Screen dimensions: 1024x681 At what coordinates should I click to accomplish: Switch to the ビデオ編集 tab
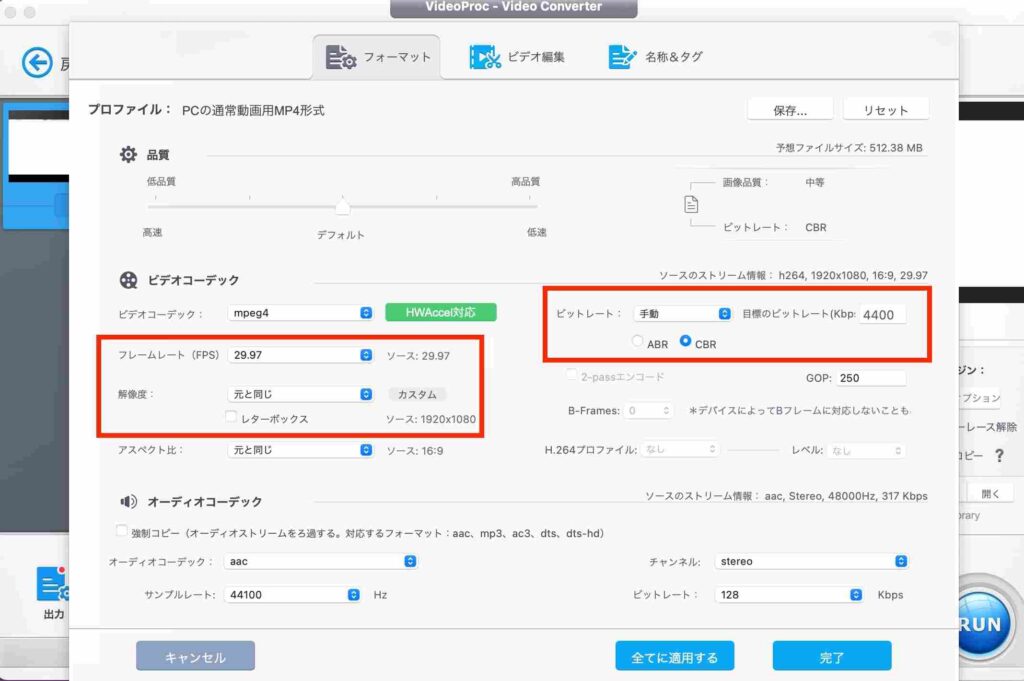(517, 57)
